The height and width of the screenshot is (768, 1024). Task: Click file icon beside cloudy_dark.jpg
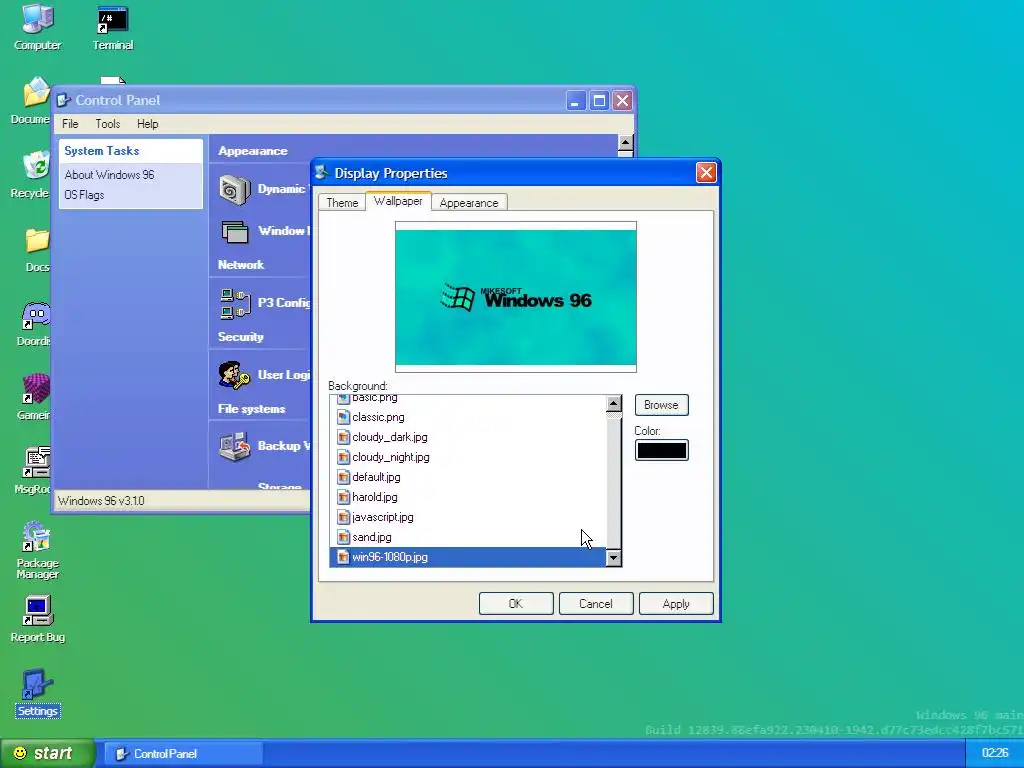click(344, 437)
